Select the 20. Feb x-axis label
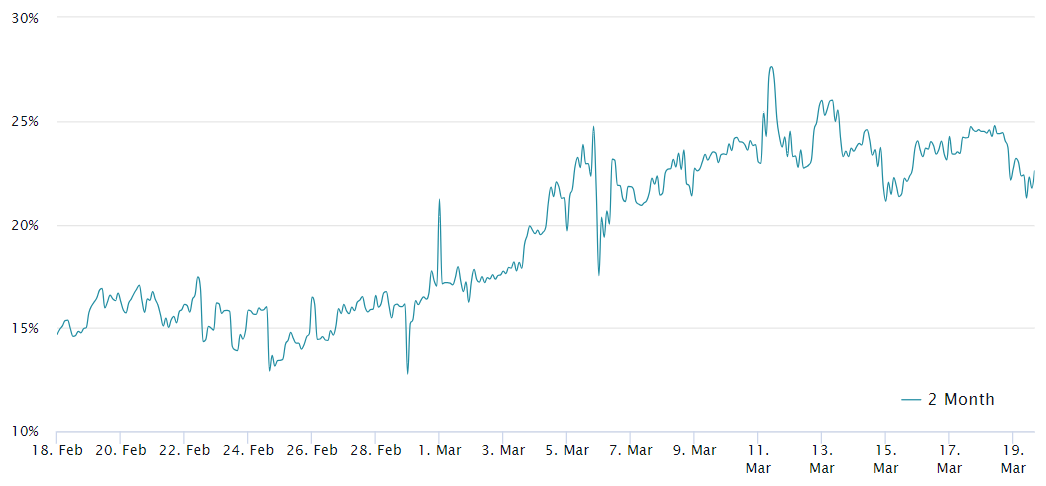Viewport: 1046px width, 486px height. tap(121, 450)
